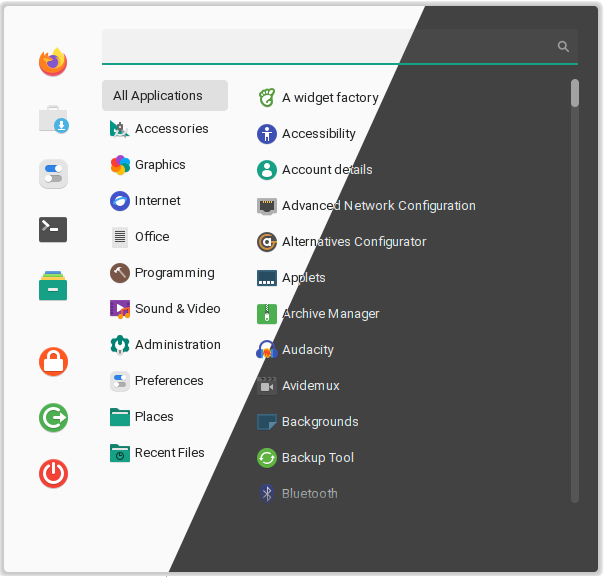Viewport: 604px width, 577px height.
Task: Open Account details by its label
Action: click(327, 170)
